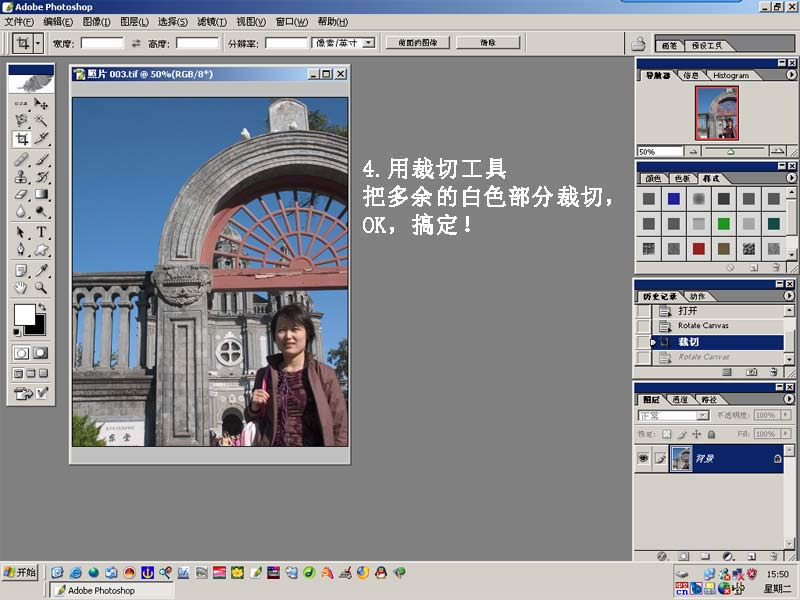Select the Magic Wand tool
Viewport: 800px width, 600px height.
coord(41,120)
